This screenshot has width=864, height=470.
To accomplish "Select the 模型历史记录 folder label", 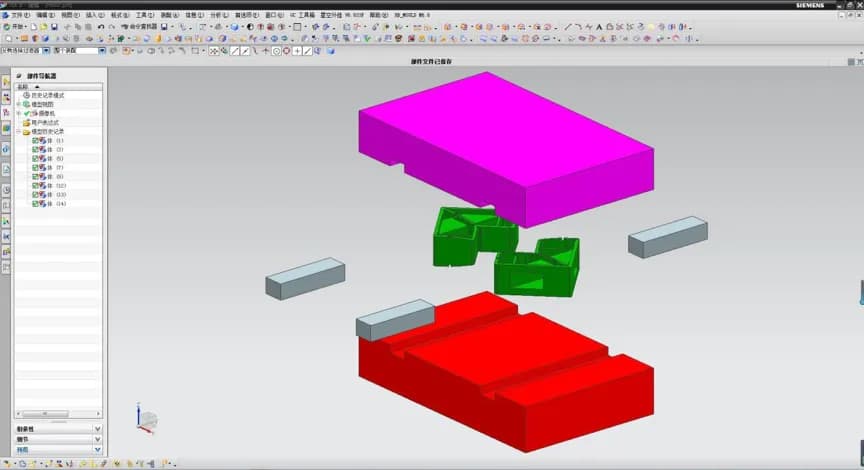I will click(x=47, y=132).
